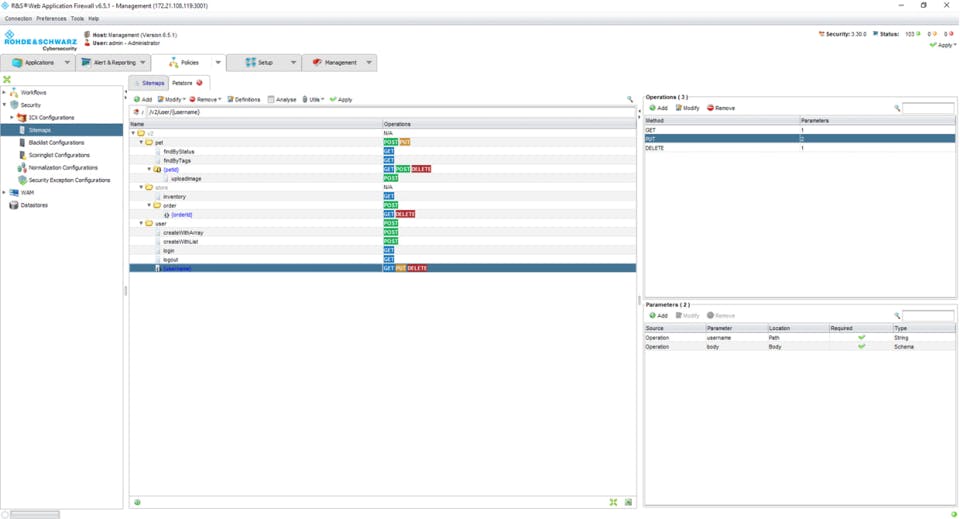Image resolution: width=960 pixels, height=519 pixels.
Task: Click the Security shield icon in the sidebar tree
Action: click(x=14, y=105)
